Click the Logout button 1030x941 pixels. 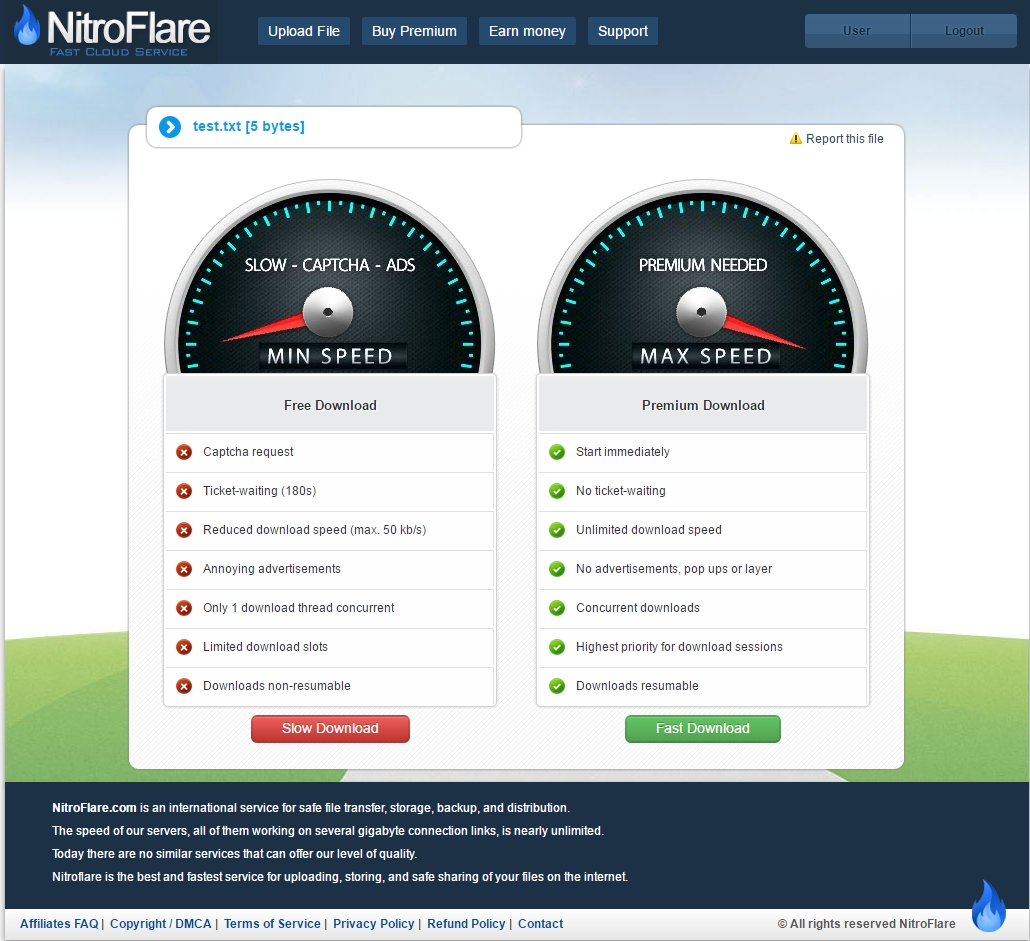coord(964,31)
